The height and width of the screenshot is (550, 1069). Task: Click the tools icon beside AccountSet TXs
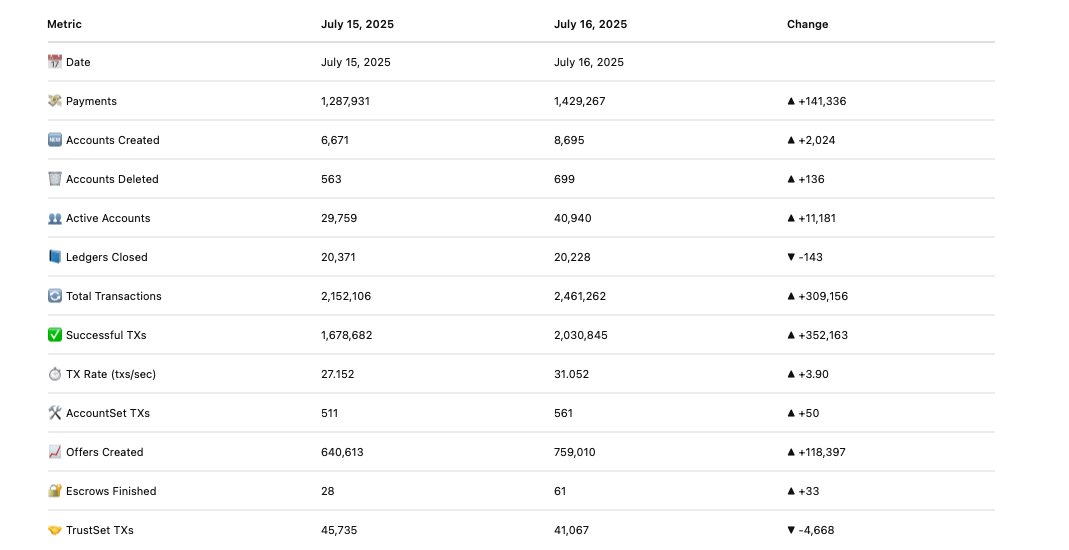point(55,413)
